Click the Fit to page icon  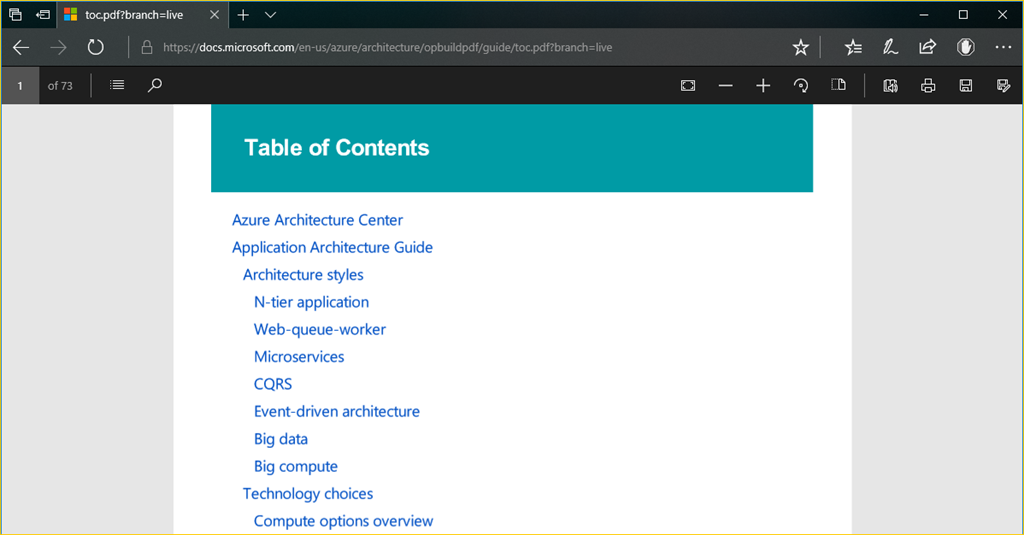[x=688, y=86]
